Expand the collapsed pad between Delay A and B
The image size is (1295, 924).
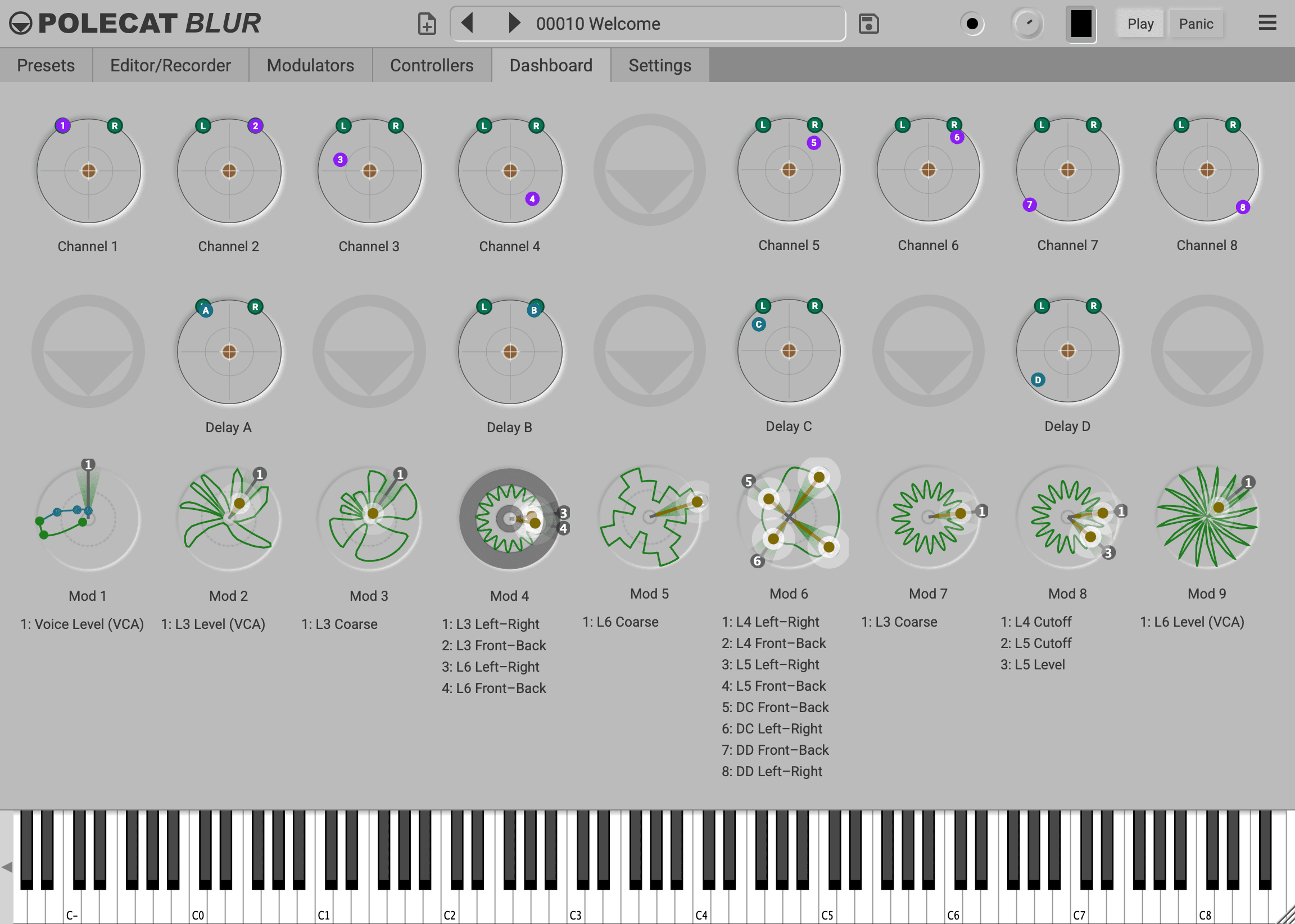pos(369,351)
